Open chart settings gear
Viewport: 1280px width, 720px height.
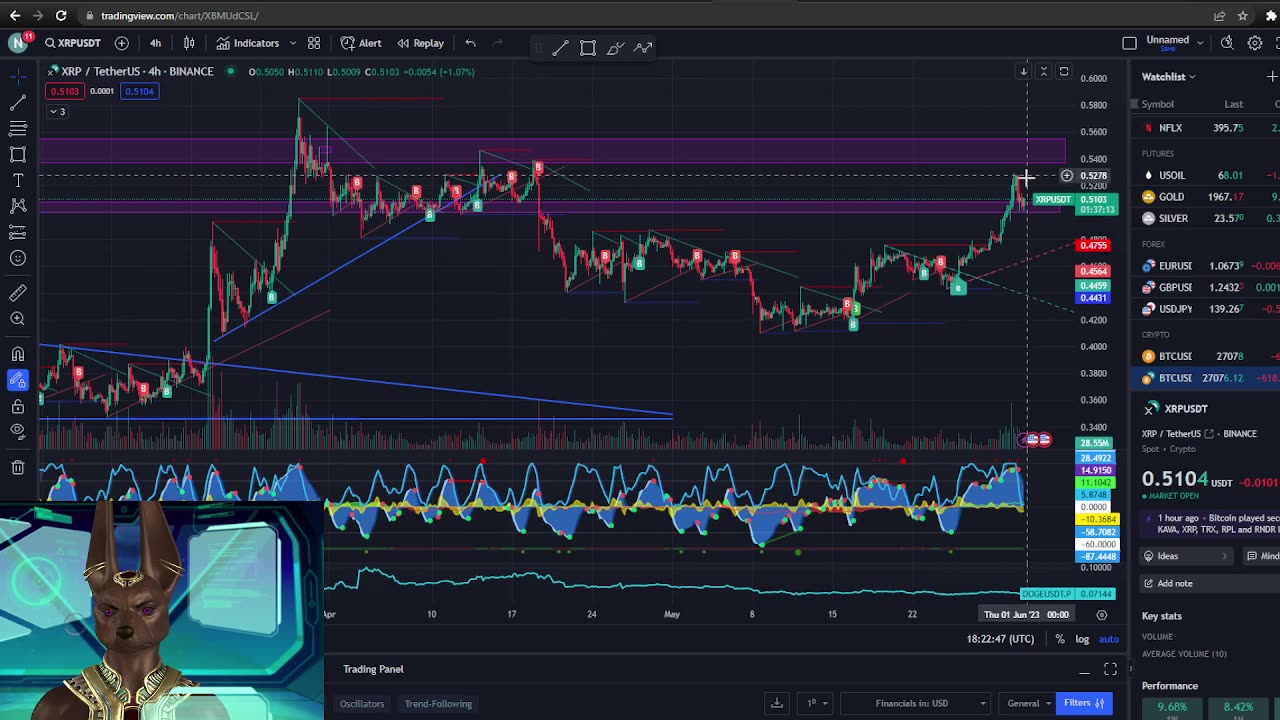[x=1255, y=43]
